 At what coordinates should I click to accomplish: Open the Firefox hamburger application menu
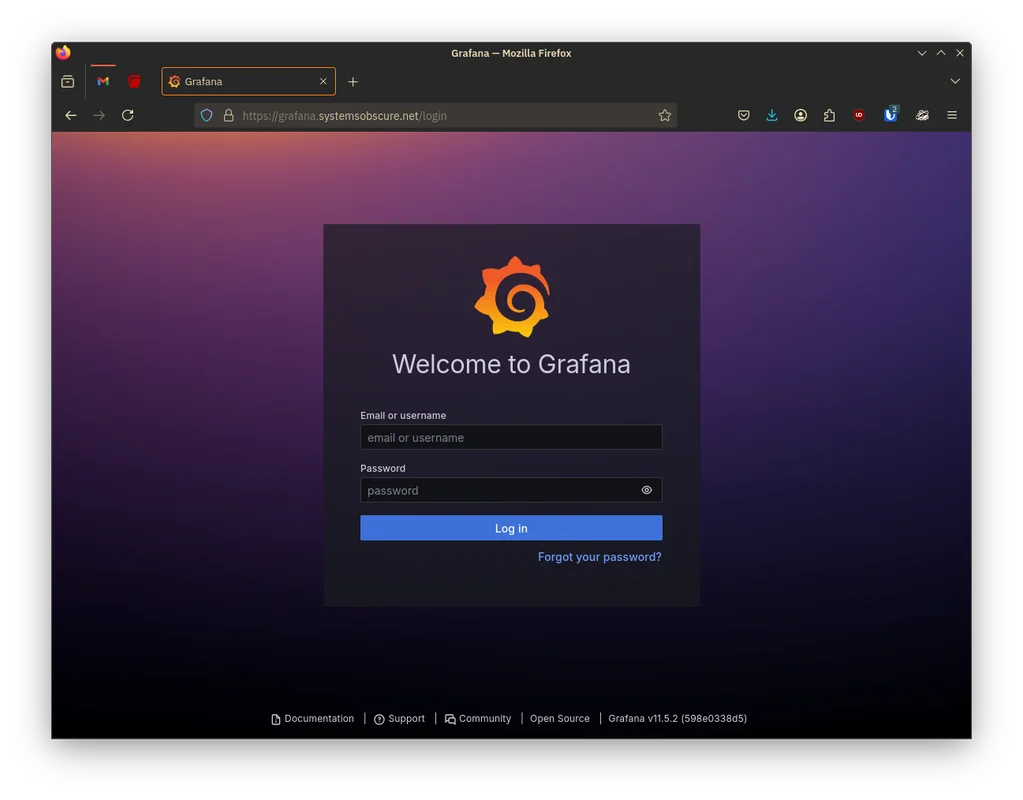(952, 116)
